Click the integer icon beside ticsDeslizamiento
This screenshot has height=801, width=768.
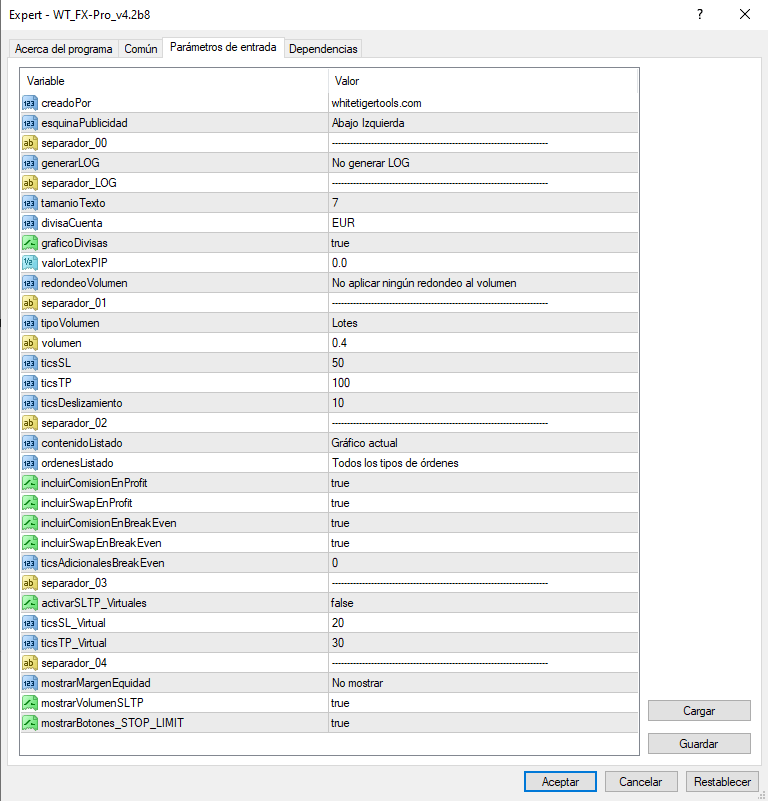click(x=30, y=403)
